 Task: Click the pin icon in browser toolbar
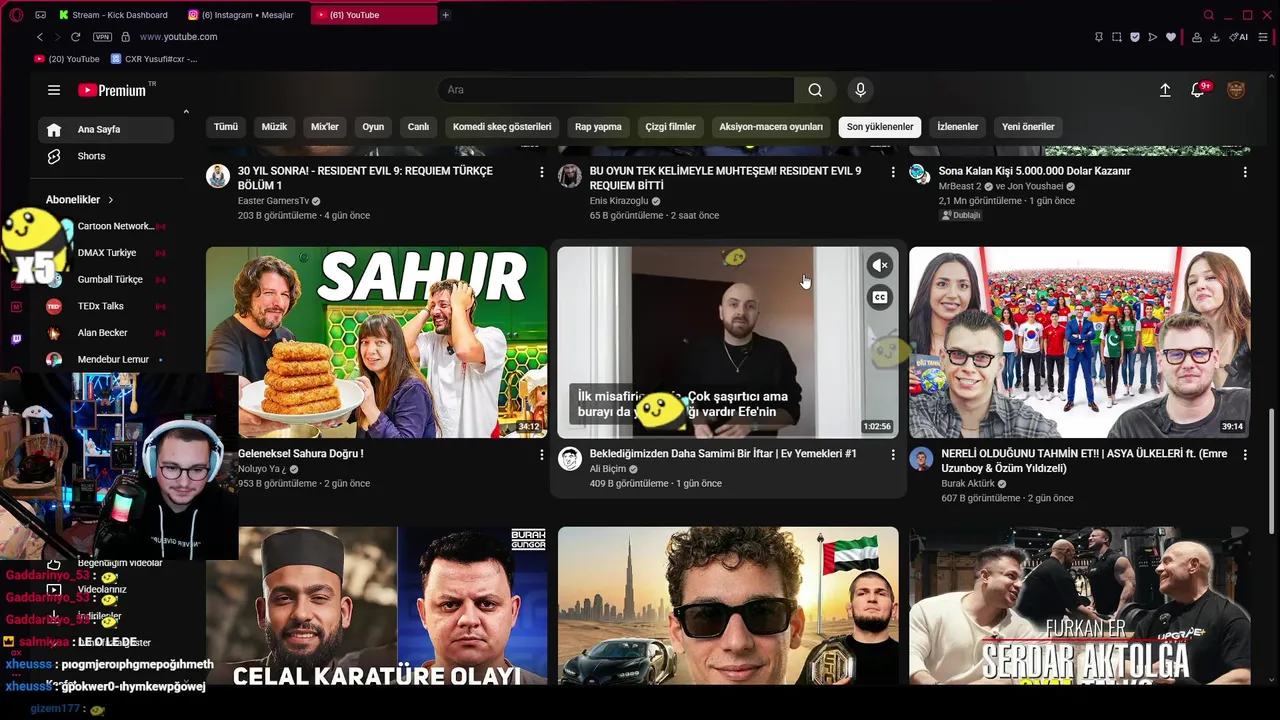(1099, 37)
